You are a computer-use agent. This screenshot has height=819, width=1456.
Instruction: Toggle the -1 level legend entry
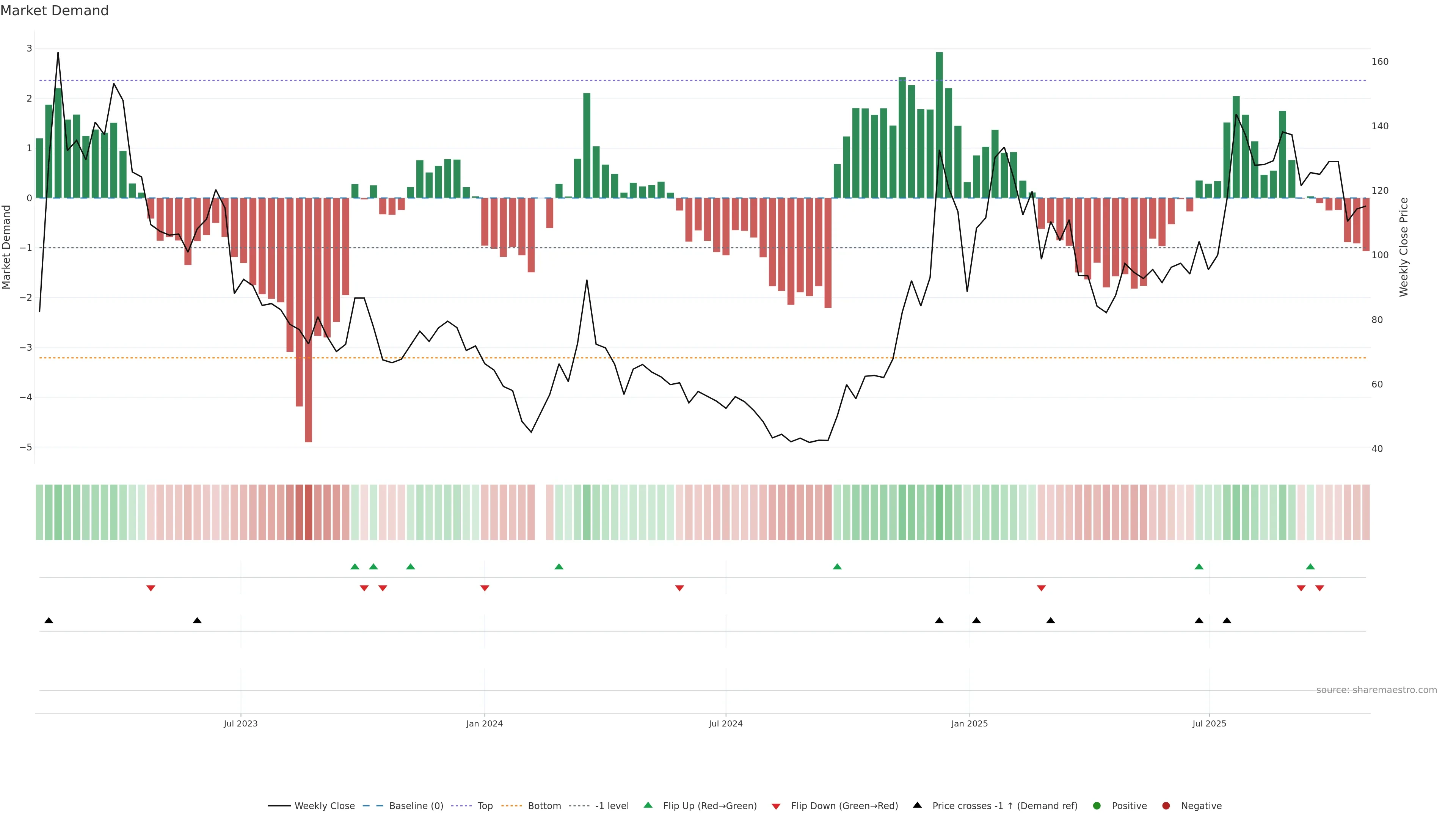pyautogui.click(x=612, y=806)
